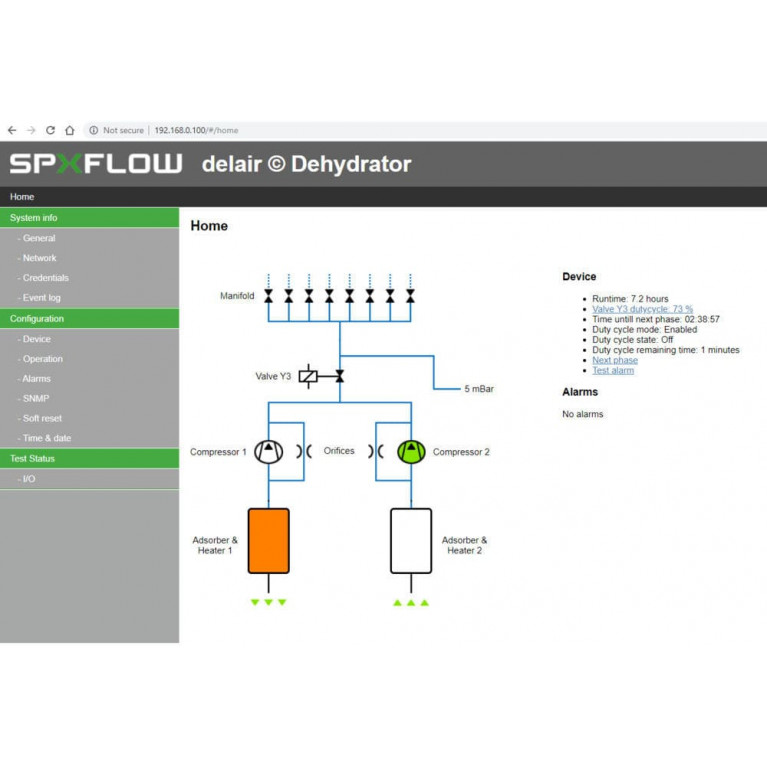Screen dimensions: 767x767
Task: Click the Valve Y3 solenoid symbol
Action: 309,376
